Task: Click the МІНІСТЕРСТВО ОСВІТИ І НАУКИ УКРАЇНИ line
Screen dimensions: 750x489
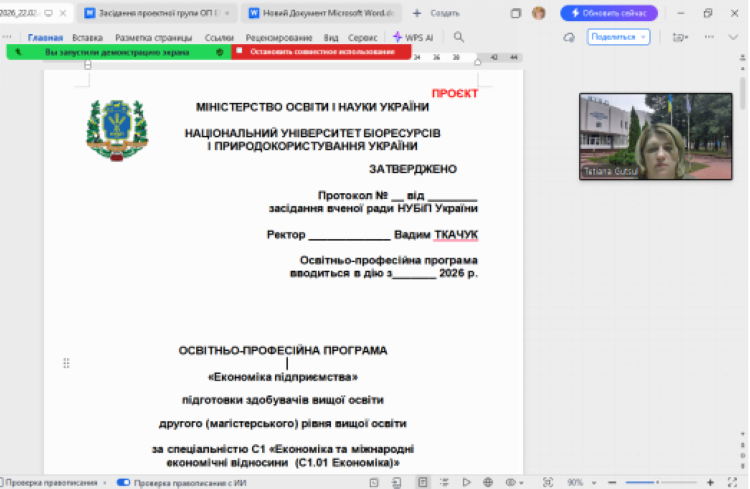Action: coord(312,107)
